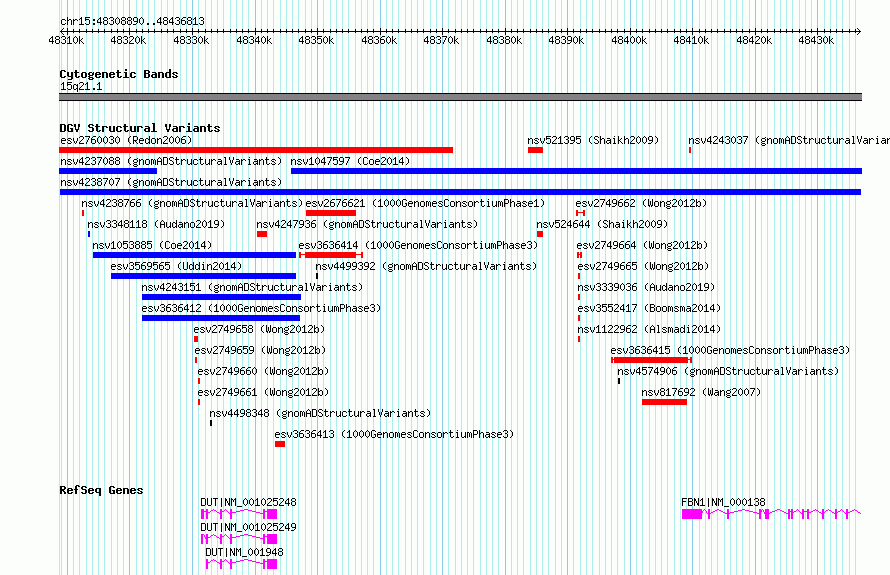The image size is (890, 575).
Task: Select the blue nsv4243151 variant bar
Action: point(221,297)
